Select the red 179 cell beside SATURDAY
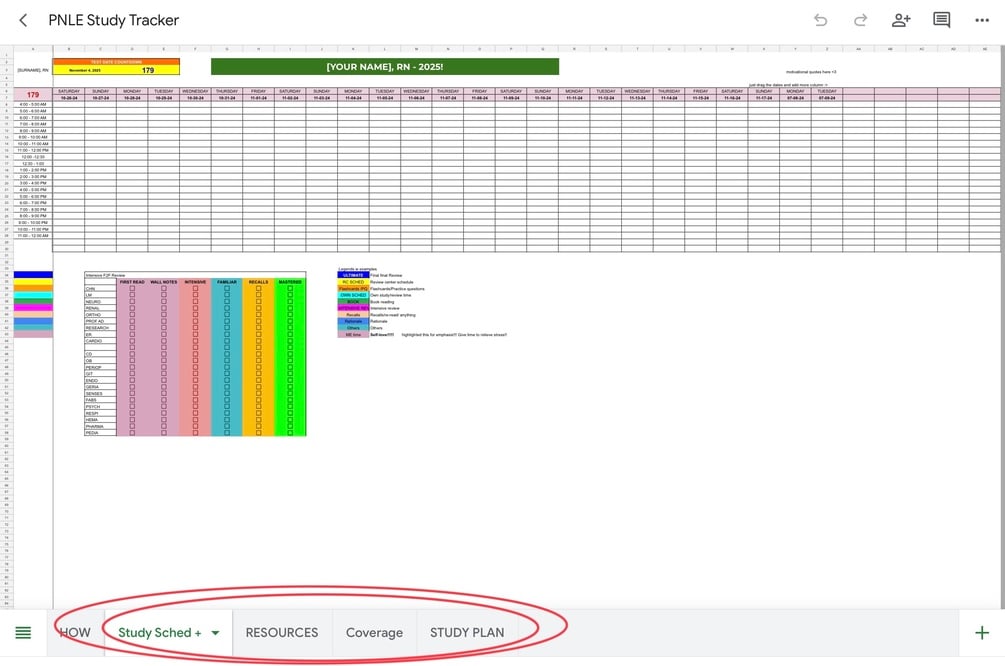Image resolution: width=1005 pixels, height=666 pixels. tap(33, 94)
